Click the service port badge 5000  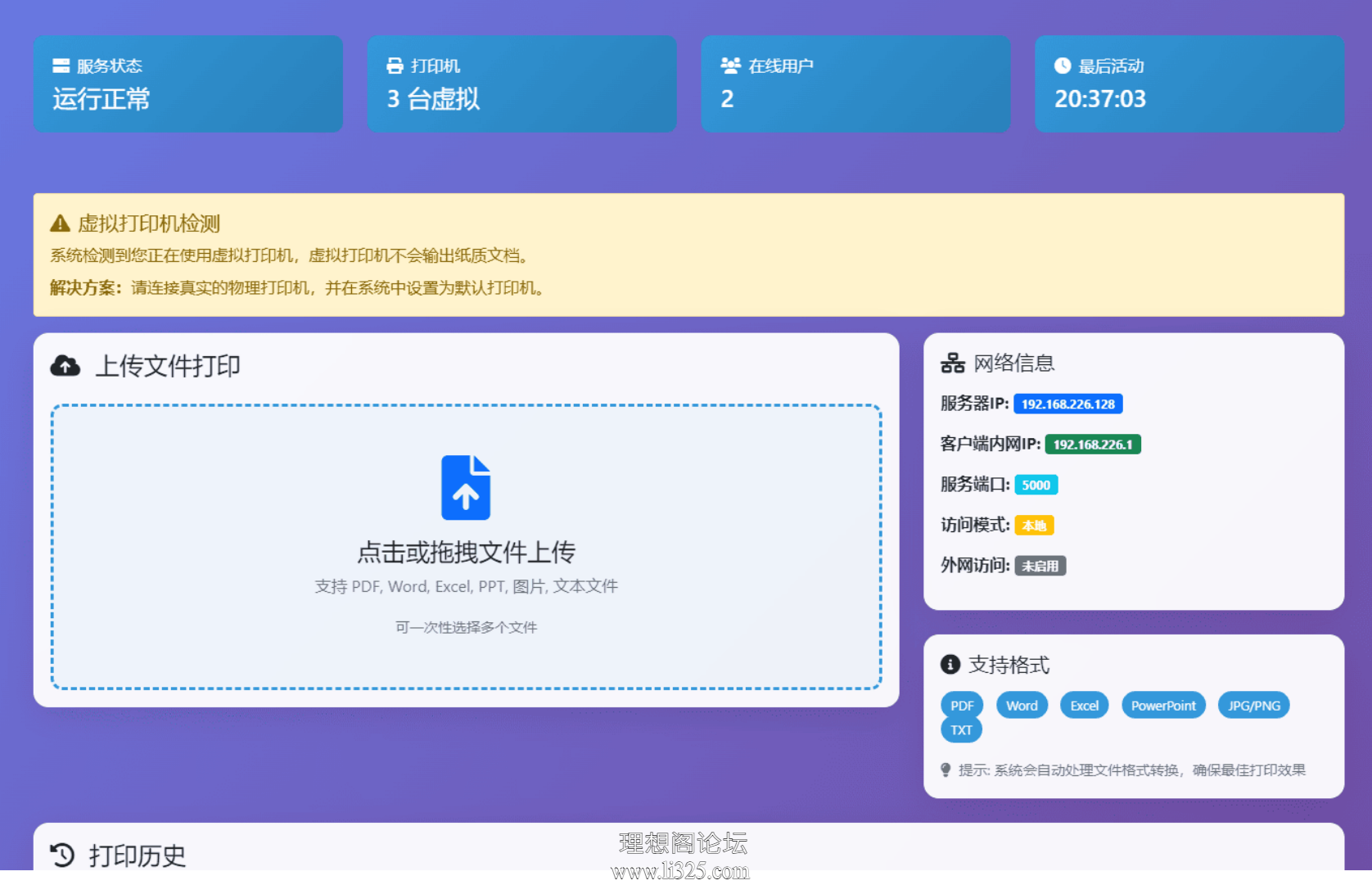click(1036, 485)
